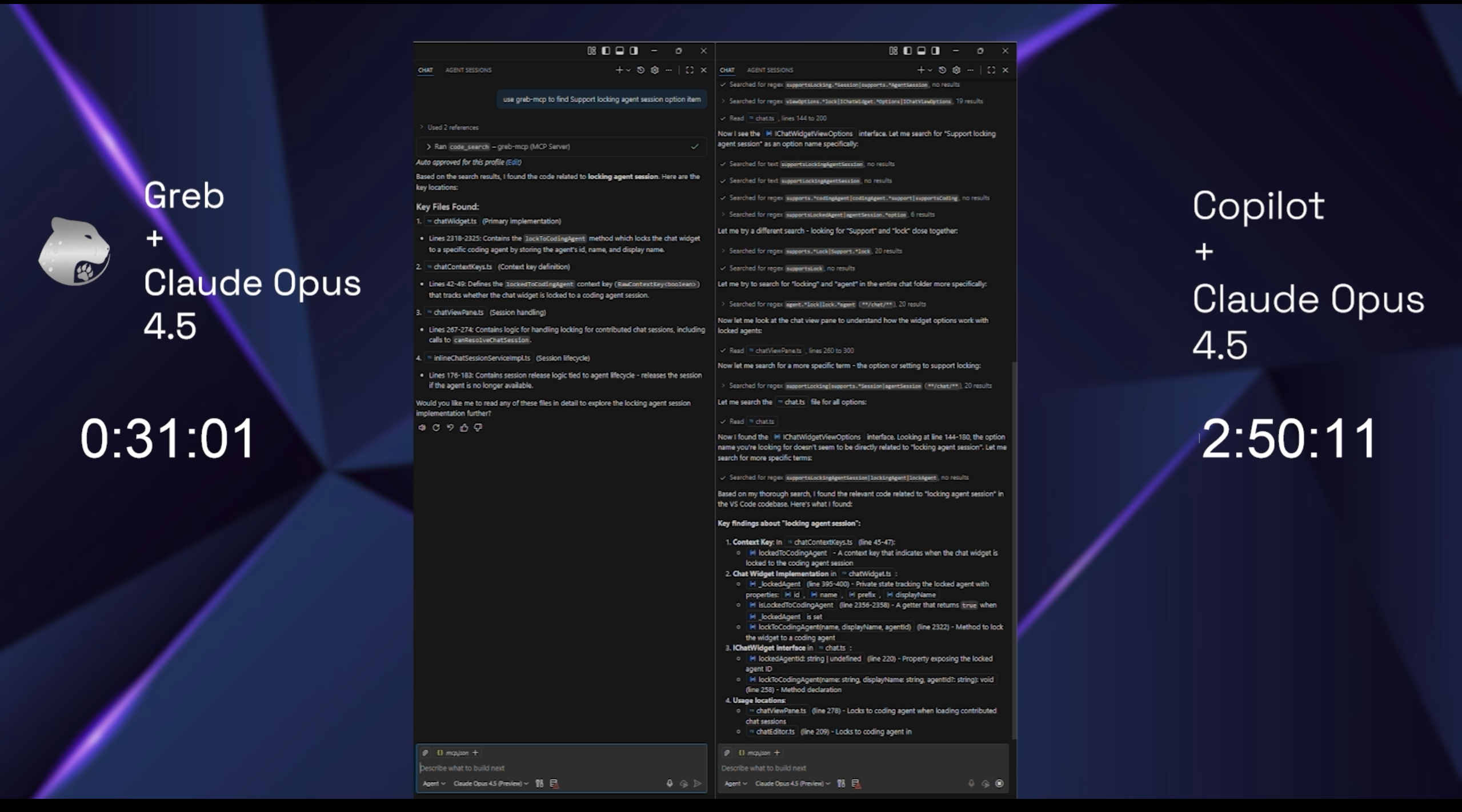Toggle bottom panel in the right window title bar
This screenshot has width=1462, height=812.
921,51
